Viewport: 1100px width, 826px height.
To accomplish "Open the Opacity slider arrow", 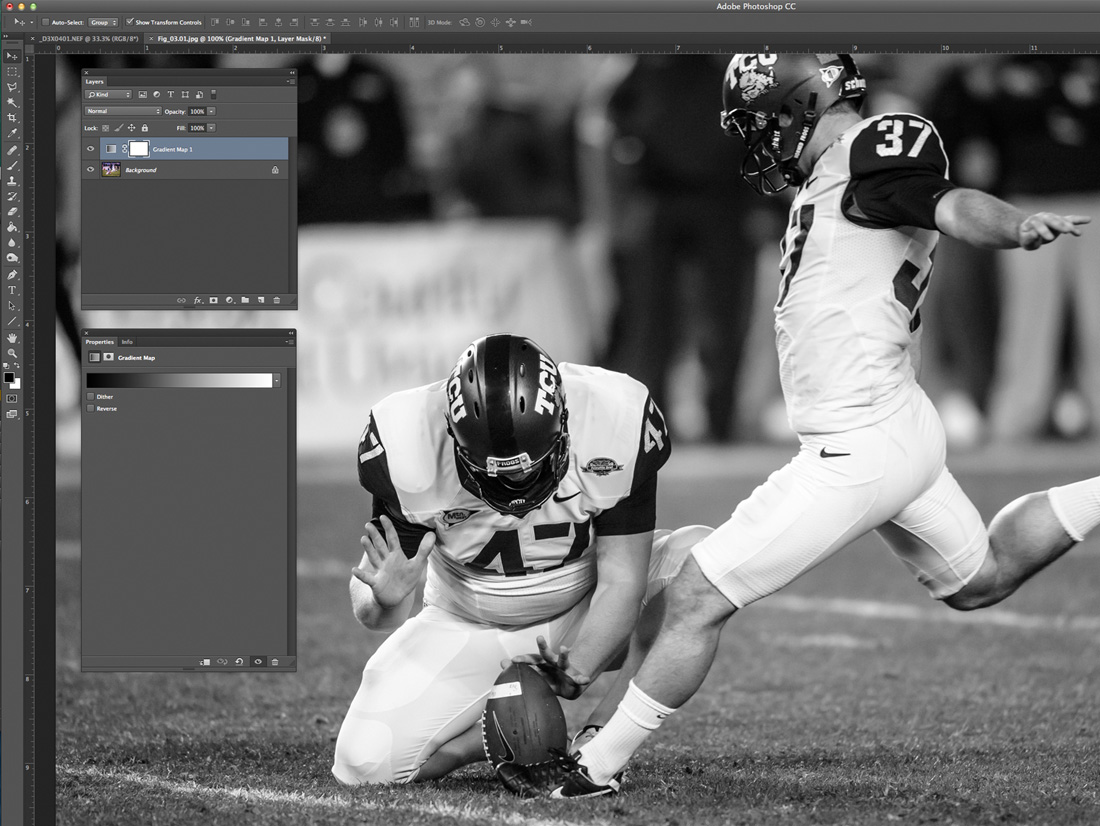I will point(211,111).
